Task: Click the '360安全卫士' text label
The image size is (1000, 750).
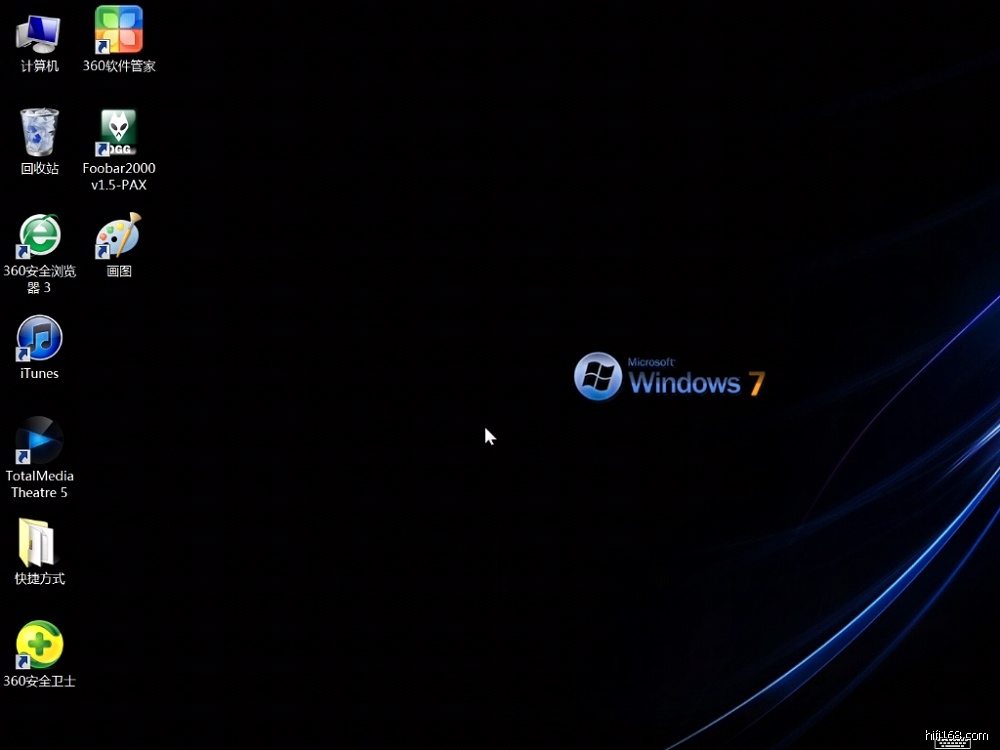Action: pos(40,681)
